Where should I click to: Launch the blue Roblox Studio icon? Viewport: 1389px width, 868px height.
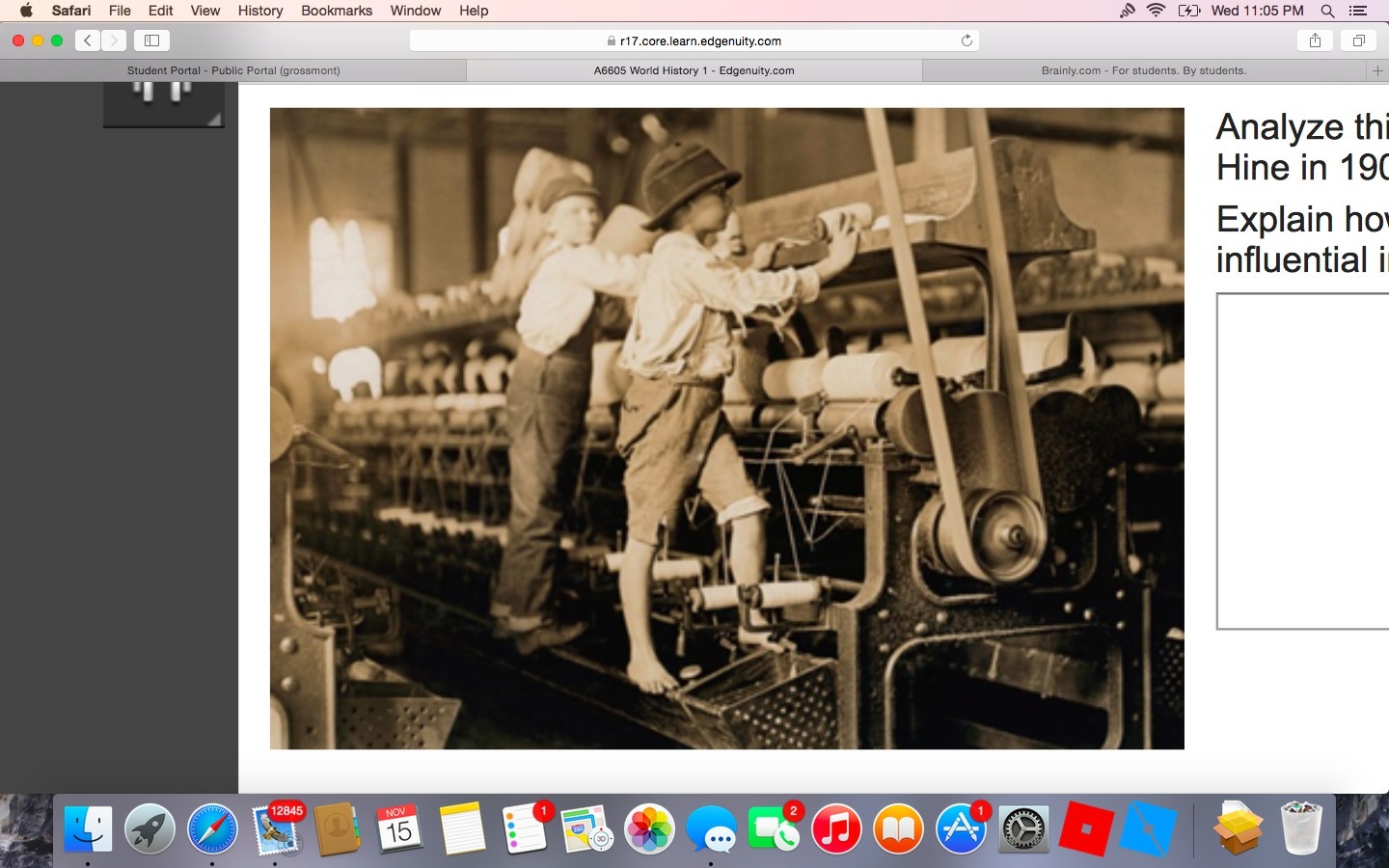[x=1149, y=828]
